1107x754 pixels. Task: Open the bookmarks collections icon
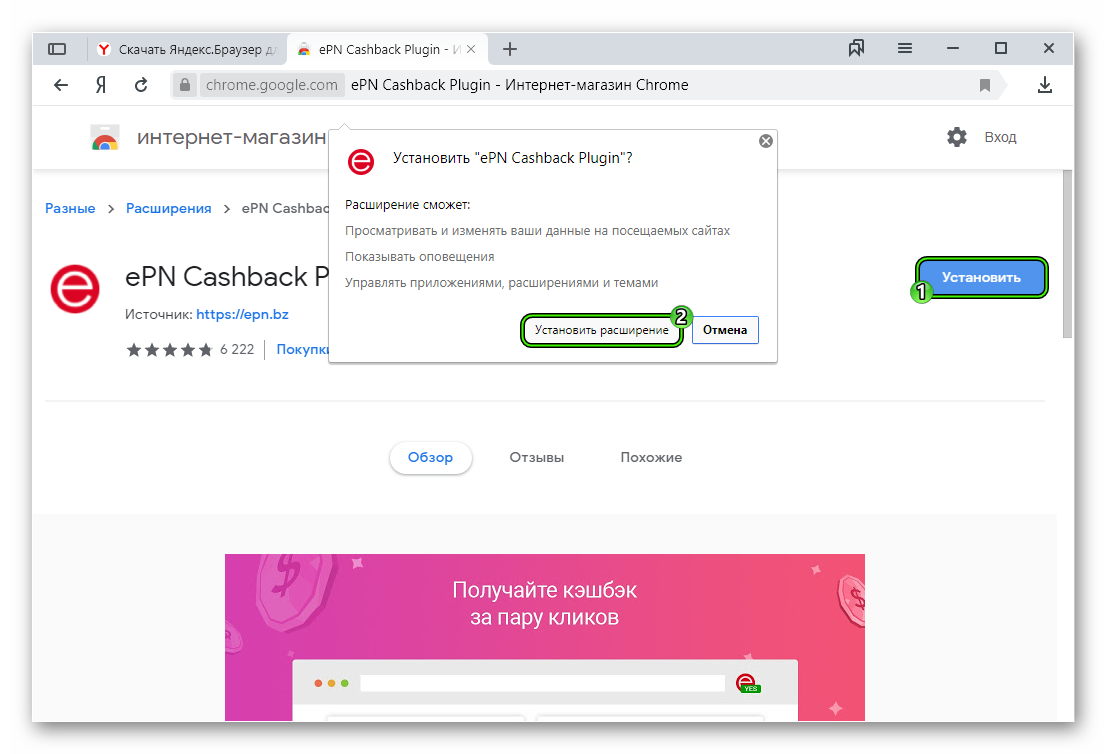point(856,48)
